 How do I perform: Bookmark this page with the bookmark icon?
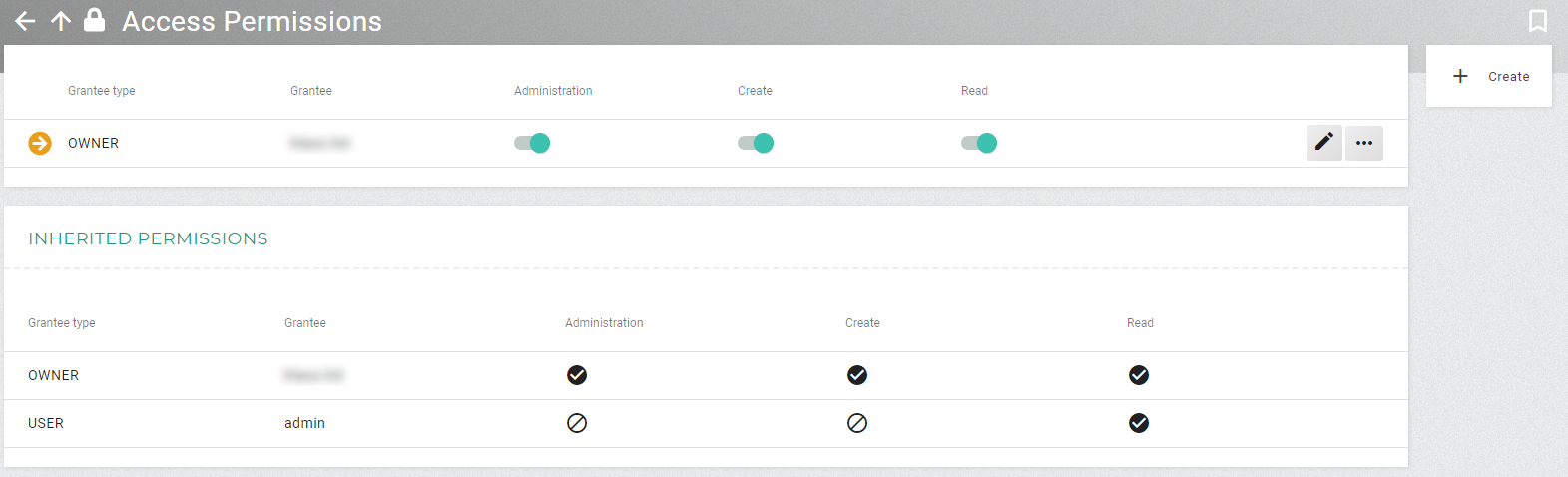[1538, 21]
